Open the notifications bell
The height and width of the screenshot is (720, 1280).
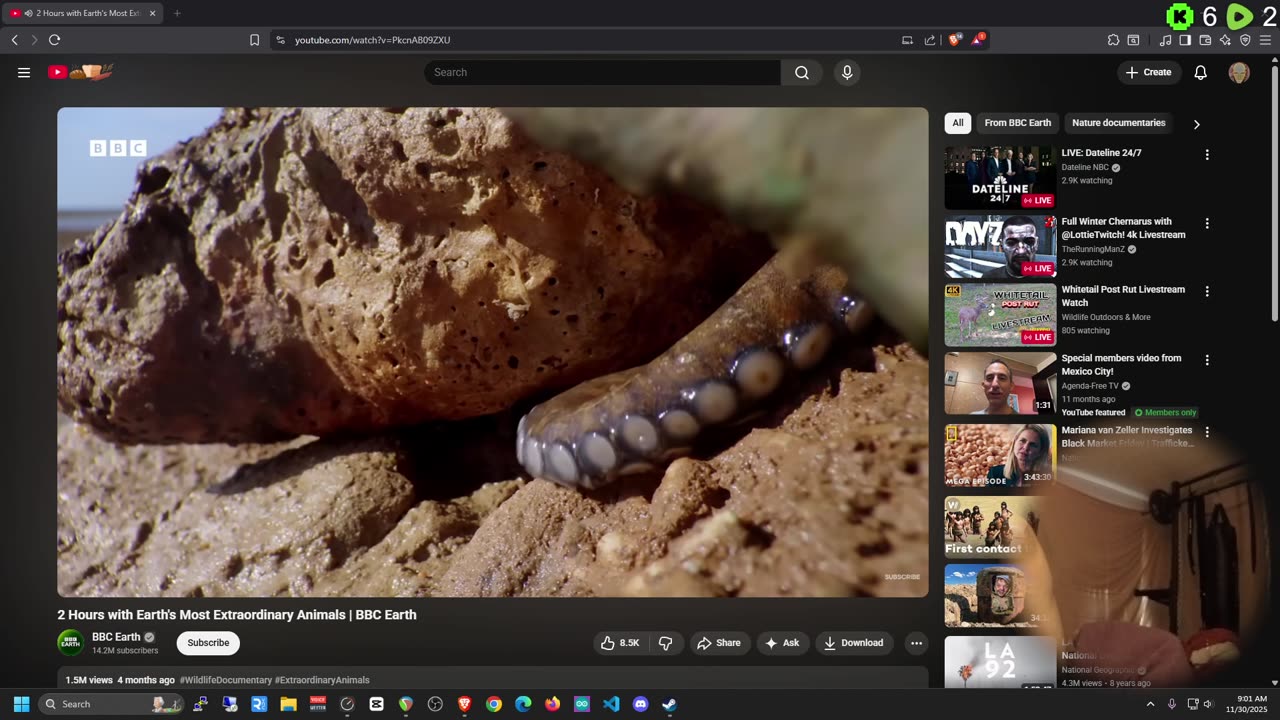1200,72
